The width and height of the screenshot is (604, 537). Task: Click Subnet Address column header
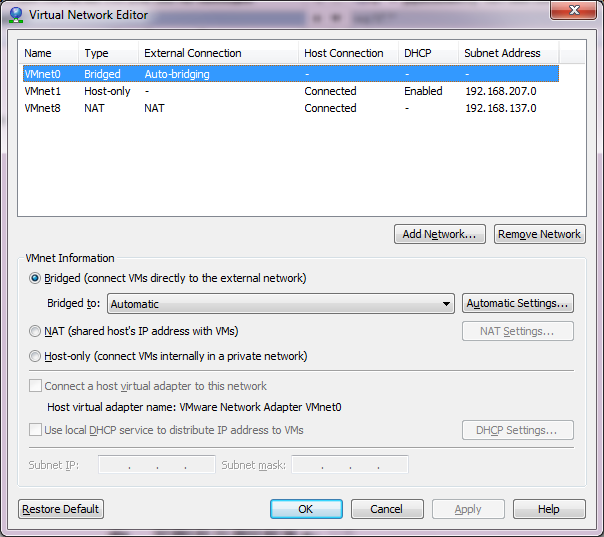[508, 53]
